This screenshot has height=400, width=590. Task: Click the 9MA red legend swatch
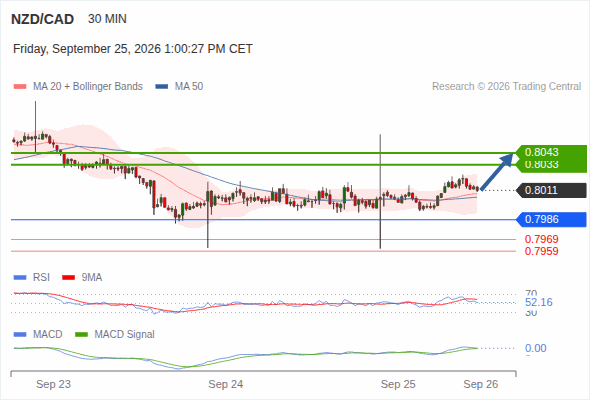(68, 278)
